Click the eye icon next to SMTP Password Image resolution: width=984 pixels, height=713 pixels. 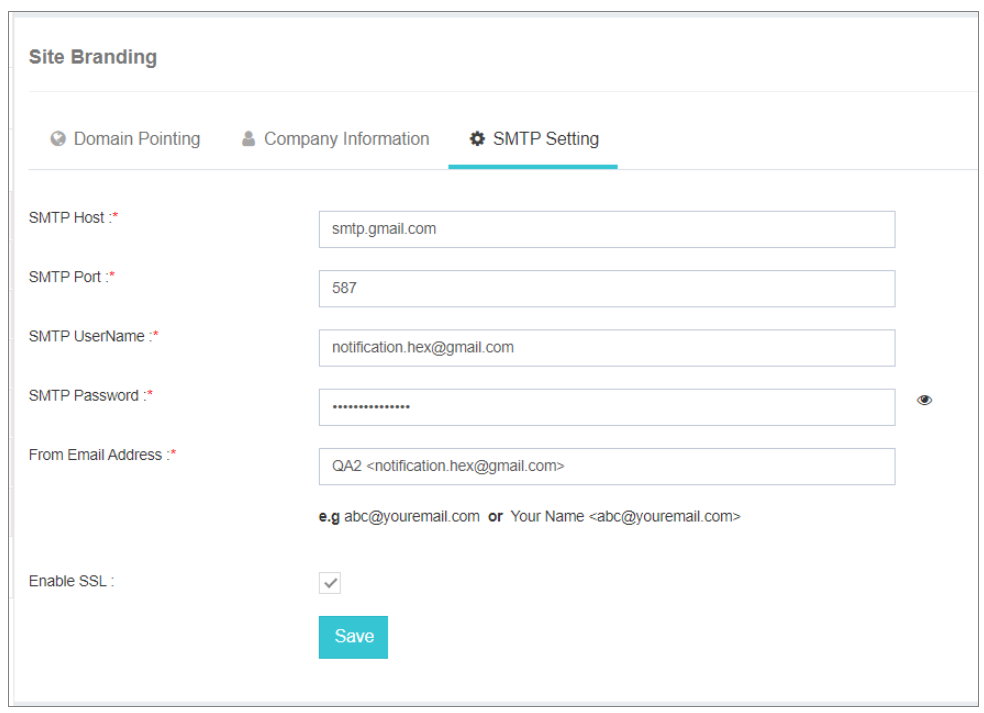point(923,398)
